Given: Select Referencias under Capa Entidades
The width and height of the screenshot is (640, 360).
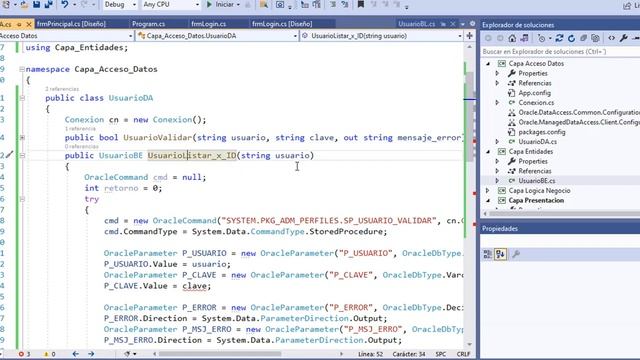Looking at the screenshot, I should pos(535,171).
